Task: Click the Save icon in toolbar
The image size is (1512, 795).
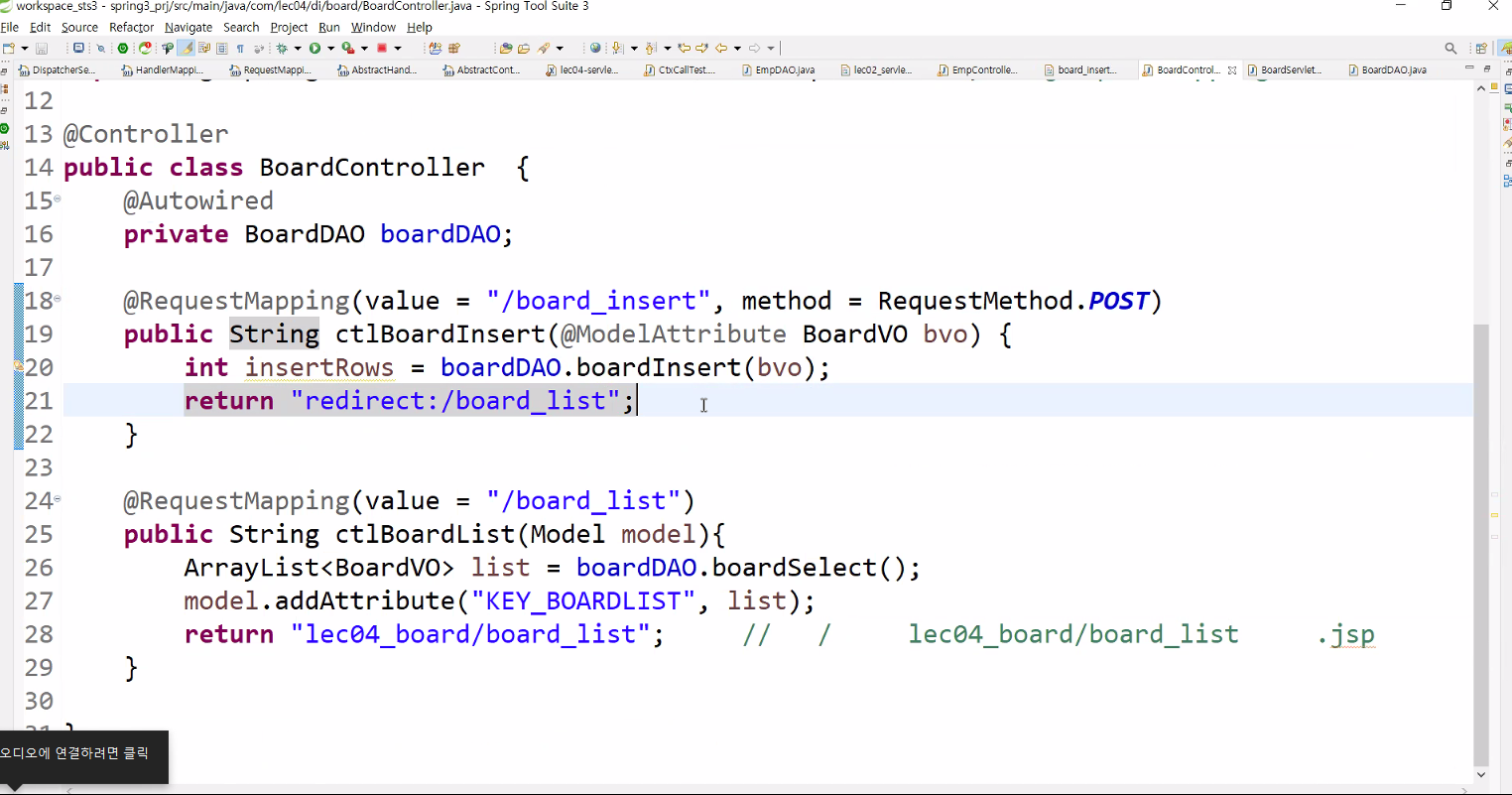Action: 42,48
